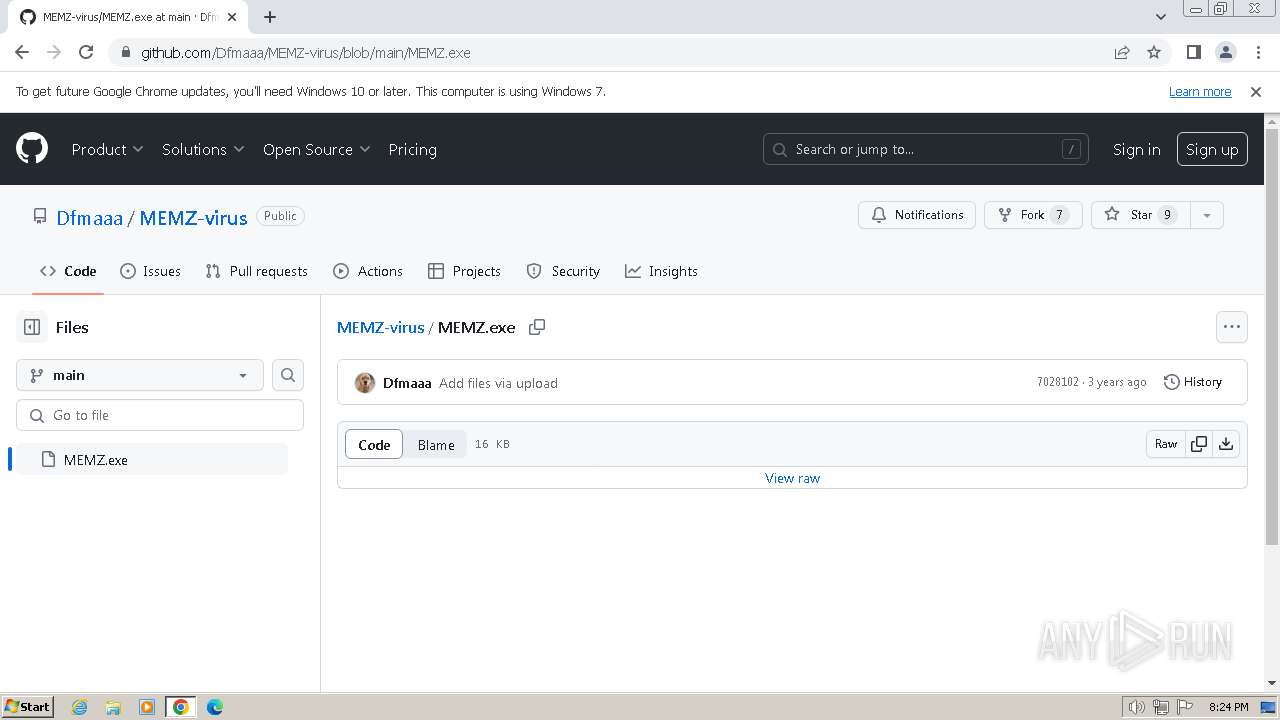This screenshot has height=720, width=1280.
Task: Select the Code repository tab
Action: point(68,271)
